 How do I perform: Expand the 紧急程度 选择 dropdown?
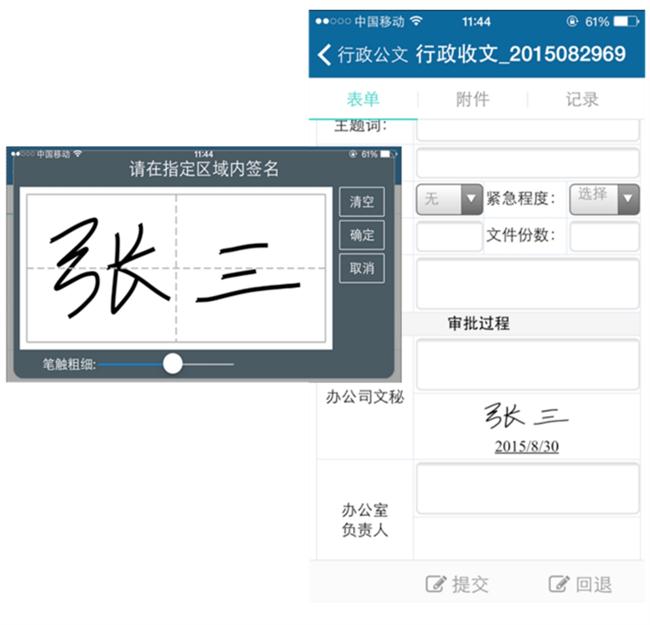coord(604,199)
